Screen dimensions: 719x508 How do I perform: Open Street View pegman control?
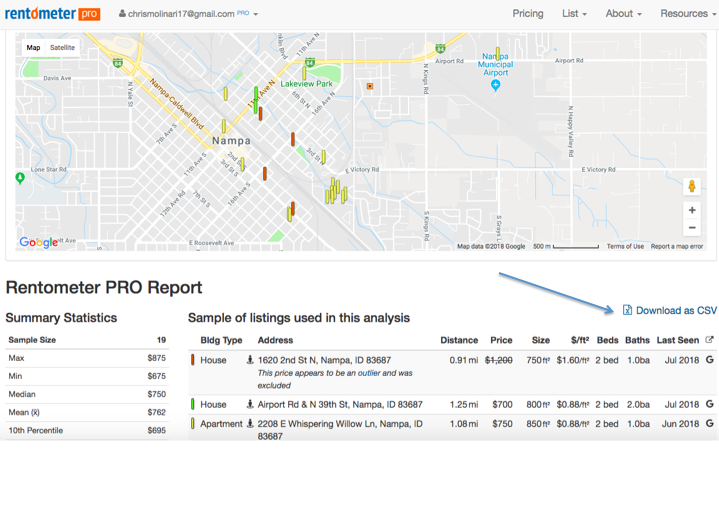click(692, 187)
